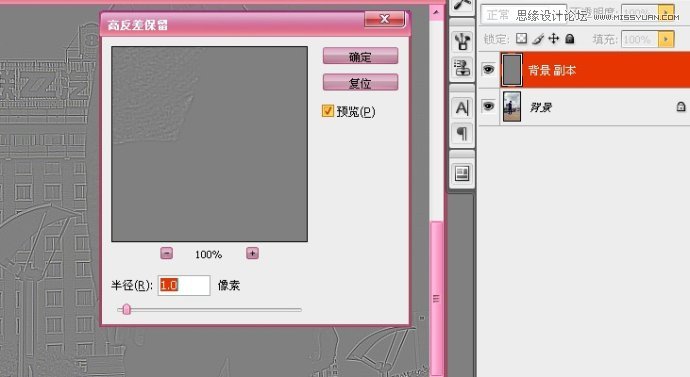Click the 填充 100% fill value field
Image resolution: width=690 pixels, height=377 pixels.
pos(640,39)
